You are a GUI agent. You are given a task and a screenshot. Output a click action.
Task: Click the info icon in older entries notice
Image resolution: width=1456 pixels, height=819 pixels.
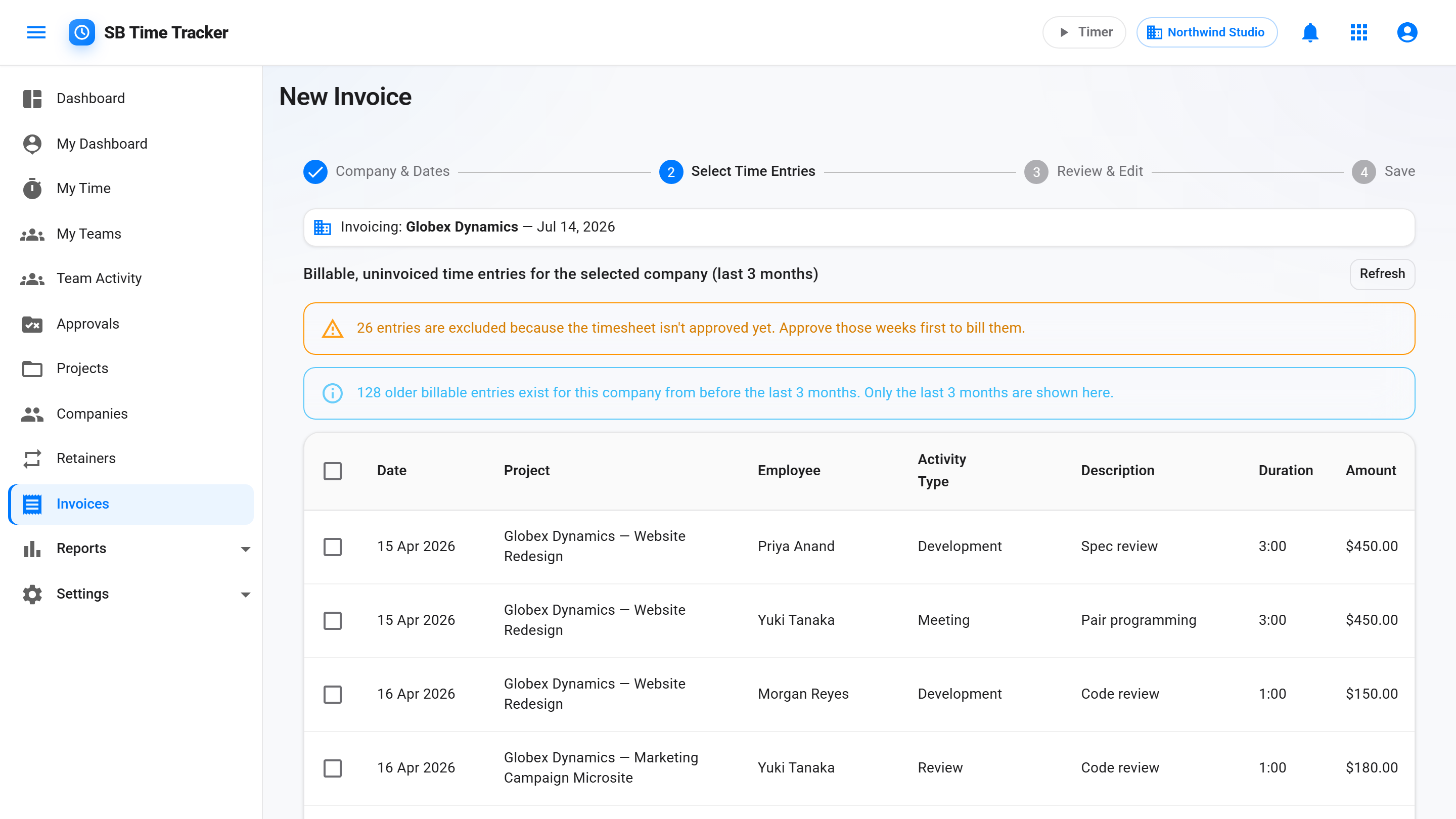coord(332,393)
